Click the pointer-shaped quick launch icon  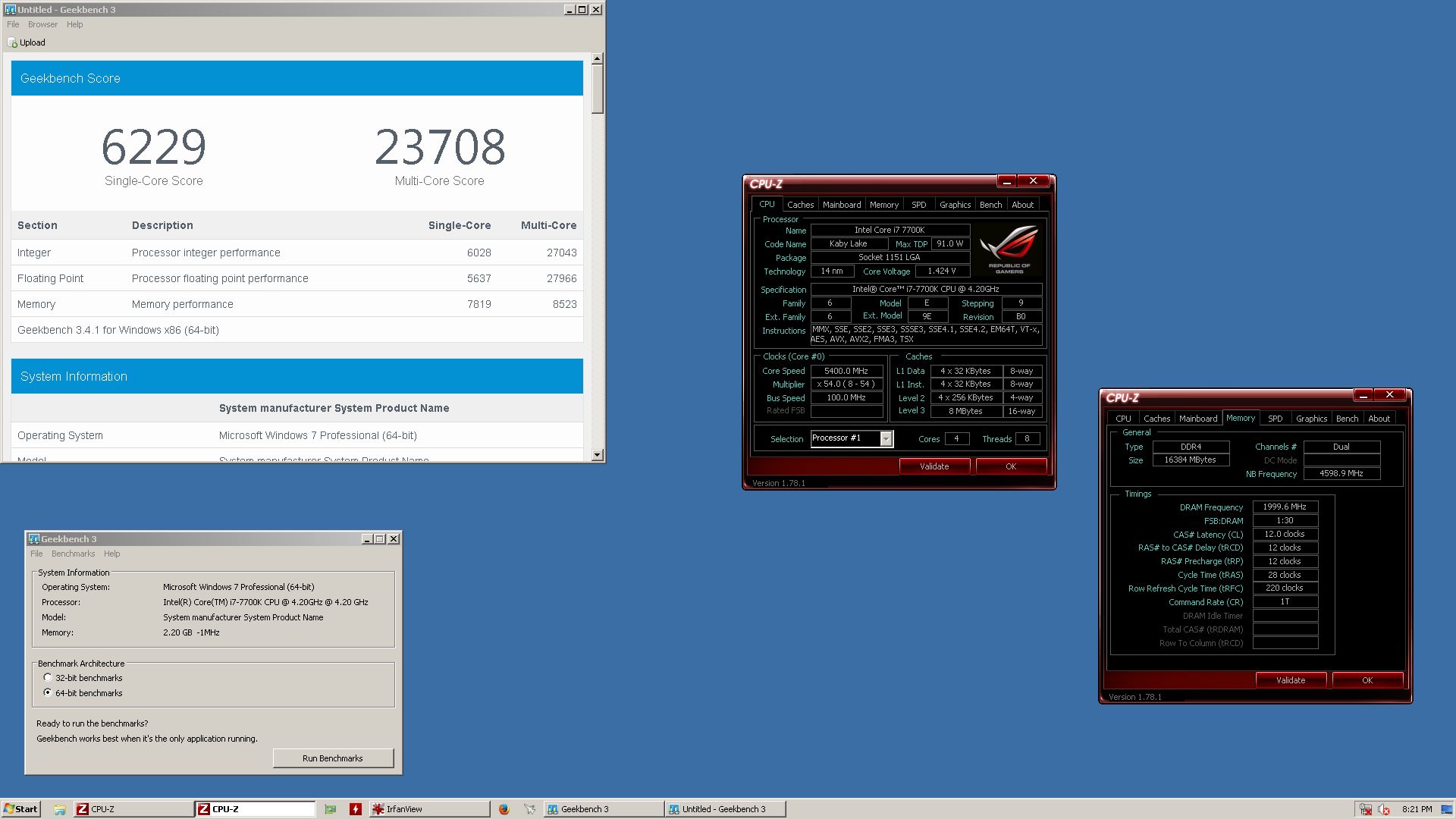pos(529,809)
